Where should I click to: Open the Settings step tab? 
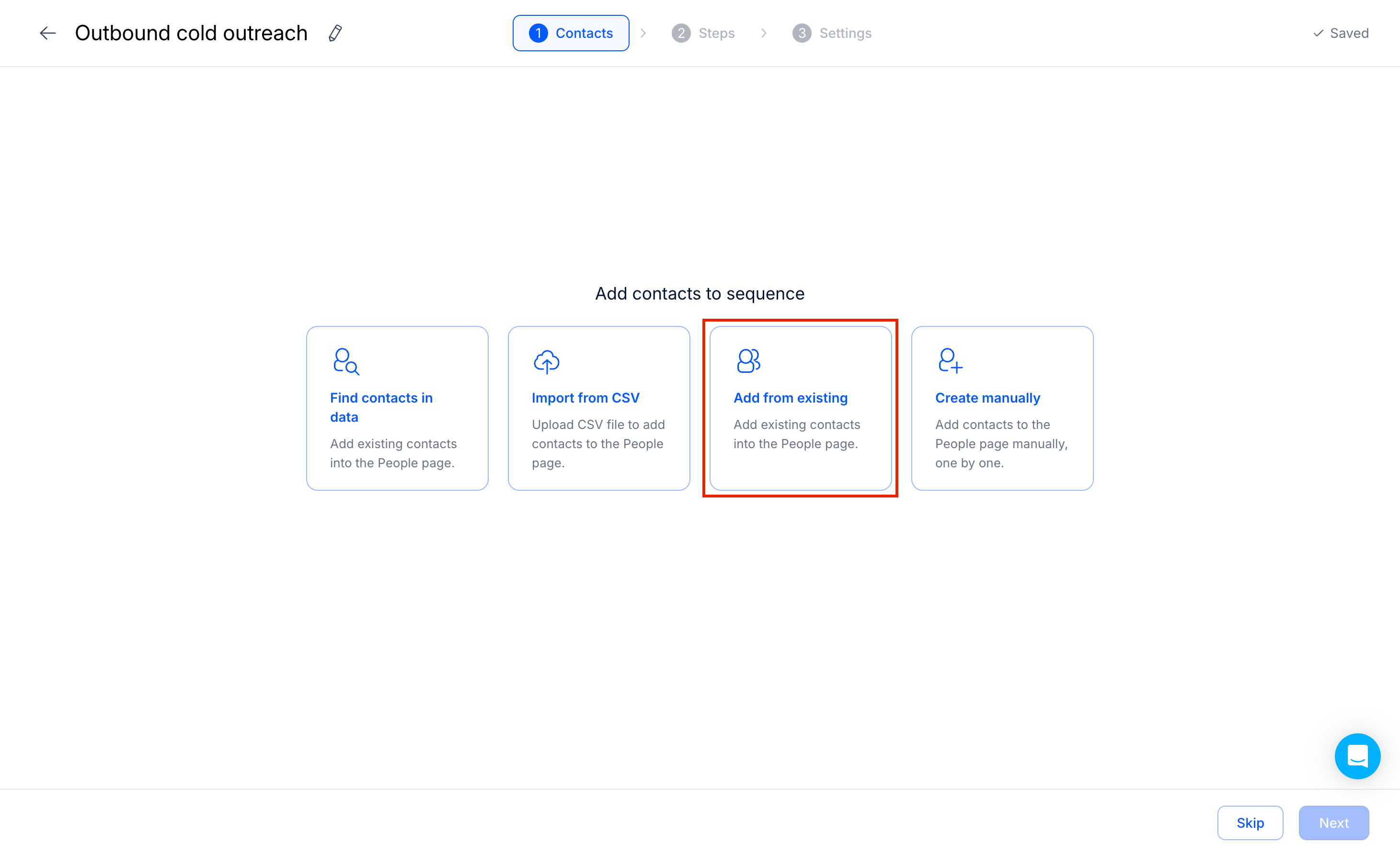tap(832, 33)
